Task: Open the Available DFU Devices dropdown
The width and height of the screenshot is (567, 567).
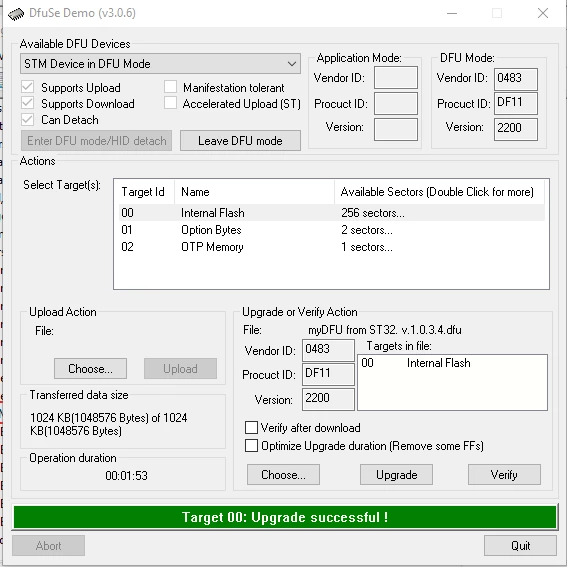Action: (160, 64)
